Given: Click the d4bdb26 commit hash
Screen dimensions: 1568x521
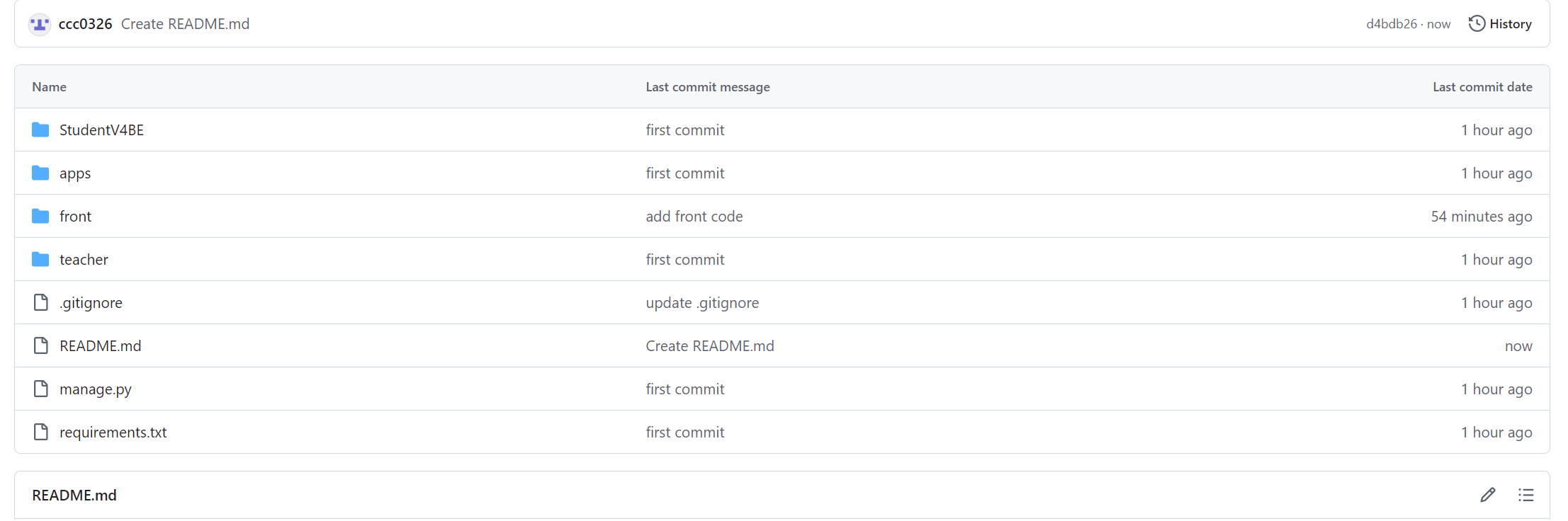Looking at the screenshot, I should pyautogui.click(x=1391, y=24).
